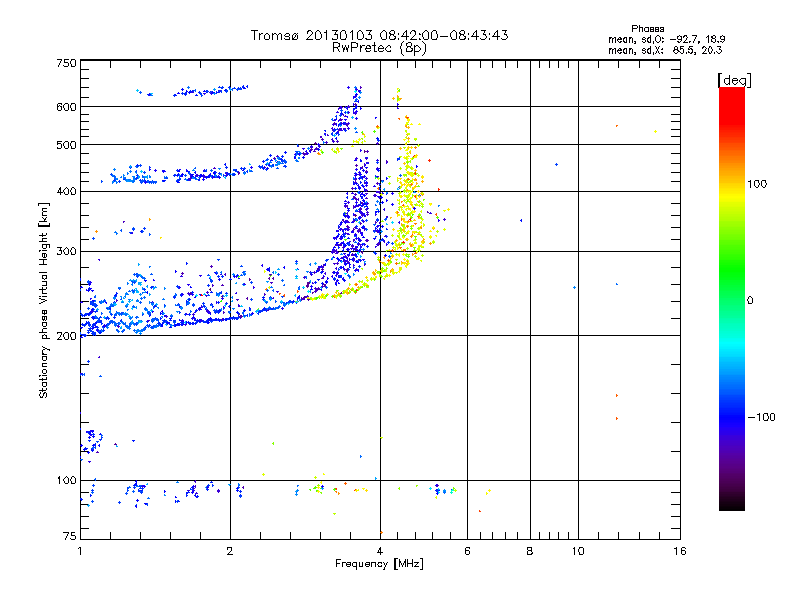Image resolution: width=800 pixels, height=600 pixels.
Task: Click the y-axis label "400"
Action: (66, 192)
